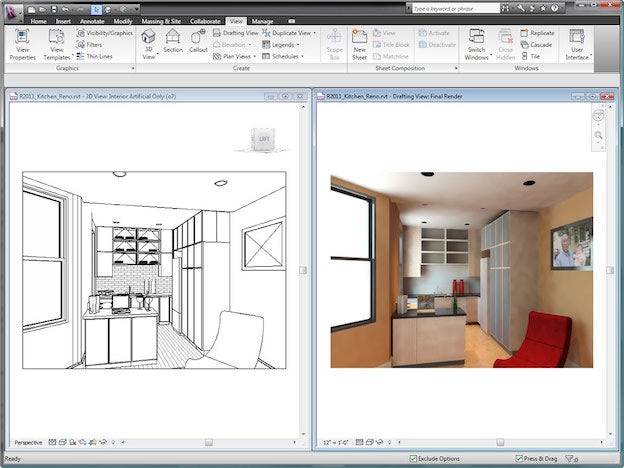Viewport: 624px width, 468px height.
Task: Click the Cascade windows button
Action: tap(535, 45)
